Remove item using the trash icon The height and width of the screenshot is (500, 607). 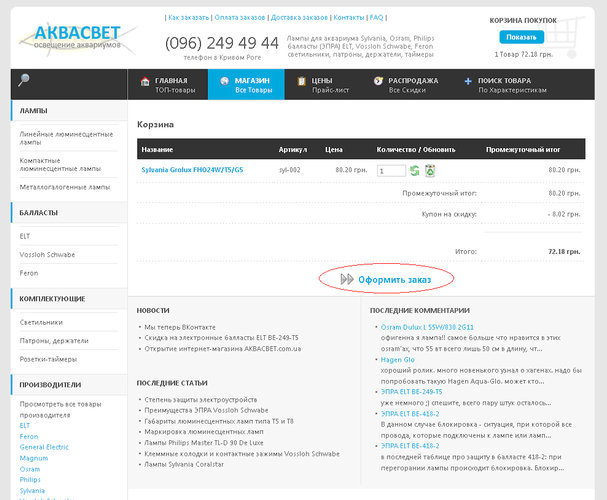click(429, 171)
